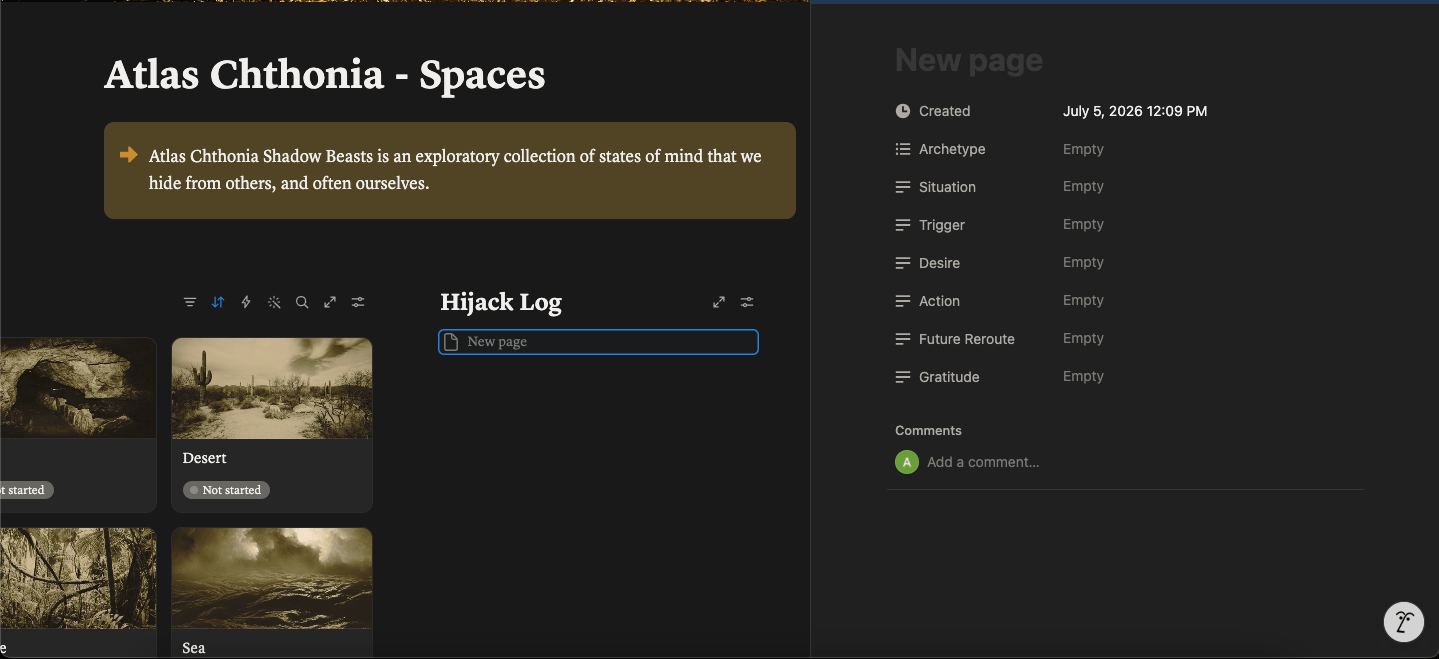Select the New page row in Hijack Log
The height and width of the screenshot is (659, 1439).
coord(598,342)
